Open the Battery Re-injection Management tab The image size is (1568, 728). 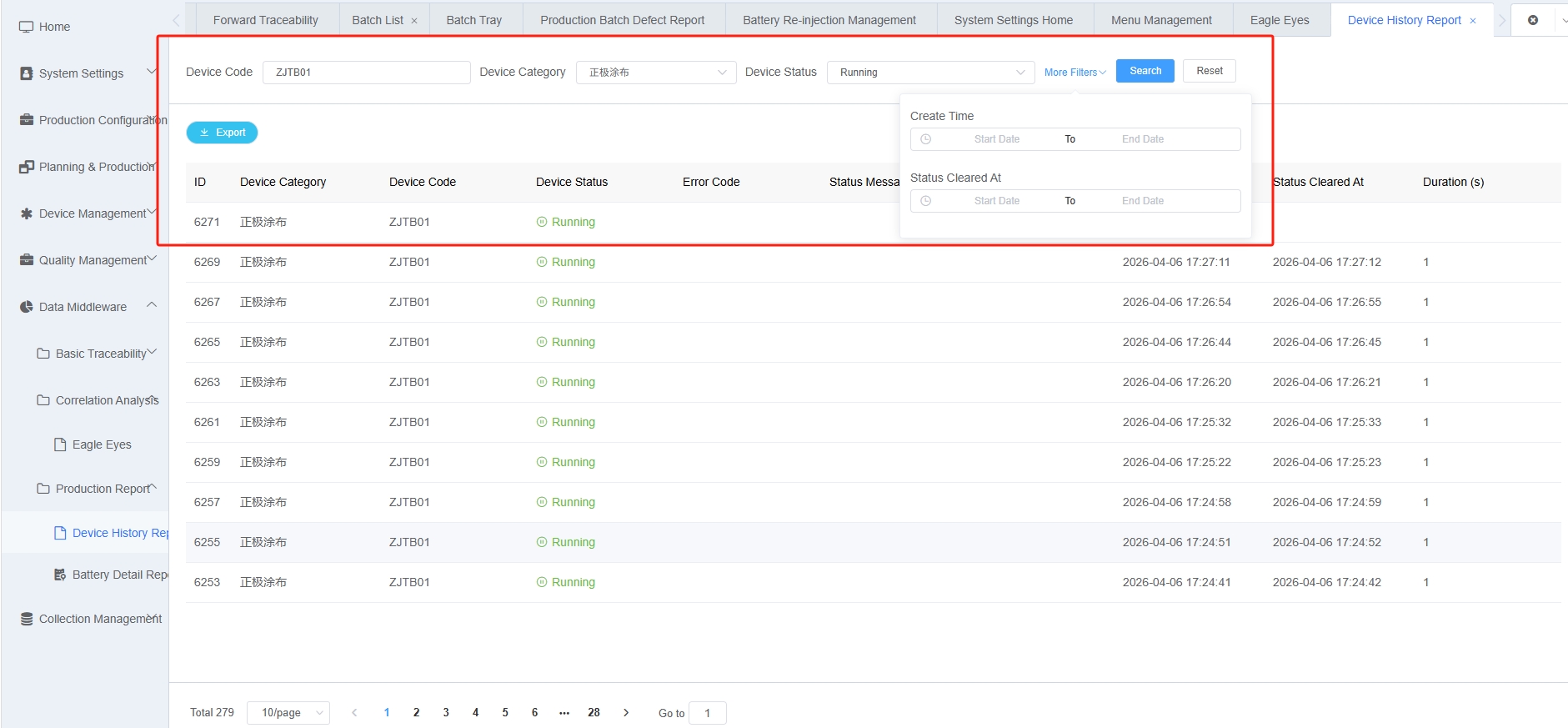[829, 20]
